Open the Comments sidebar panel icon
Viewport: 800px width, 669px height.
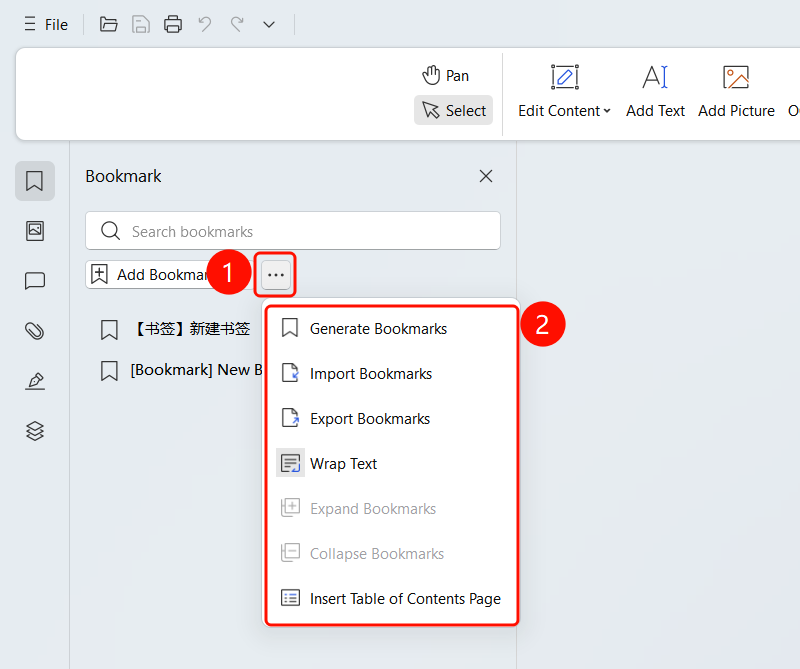point(35,281)
